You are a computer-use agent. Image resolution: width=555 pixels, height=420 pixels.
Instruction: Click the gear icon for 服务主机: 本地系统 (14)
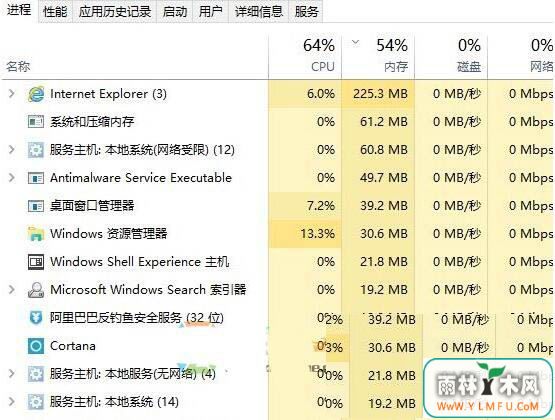[x=36, y=402]
